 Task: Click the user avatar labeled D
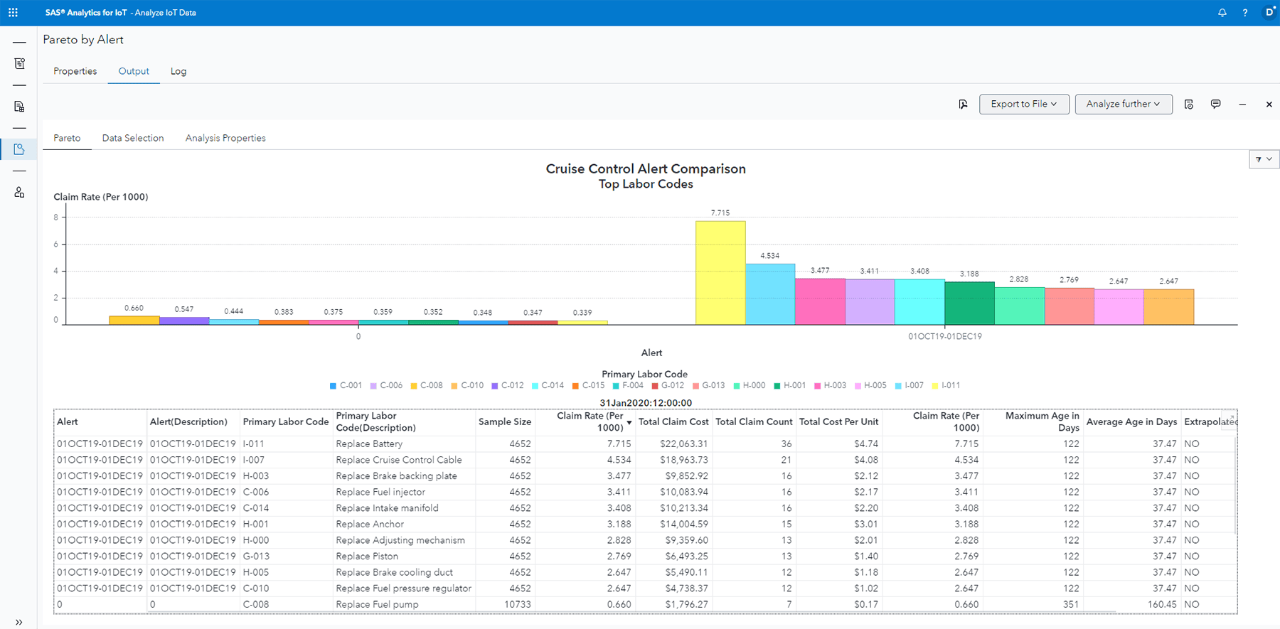pyautogui.click(x=1270, y=12)
